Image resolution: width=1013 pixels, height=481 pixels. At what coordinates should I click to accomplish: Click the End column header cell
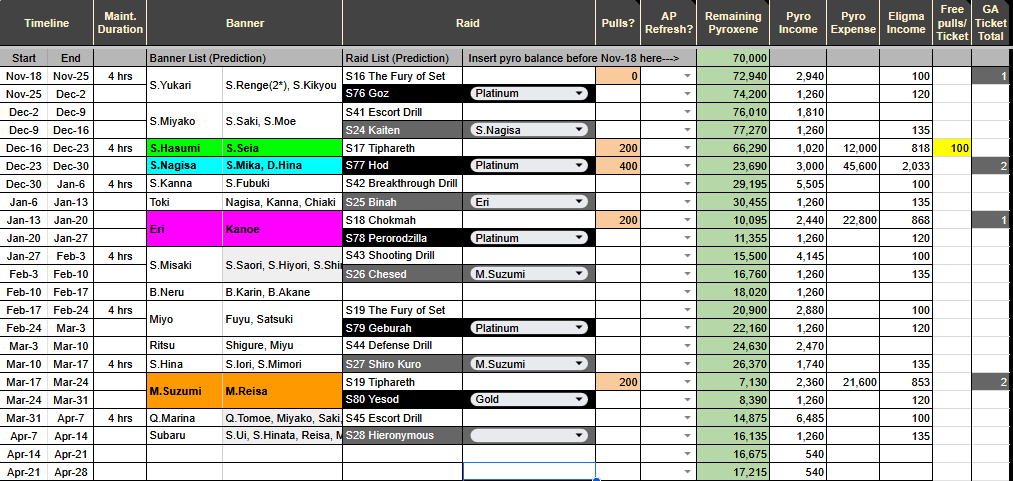point(70,58)
